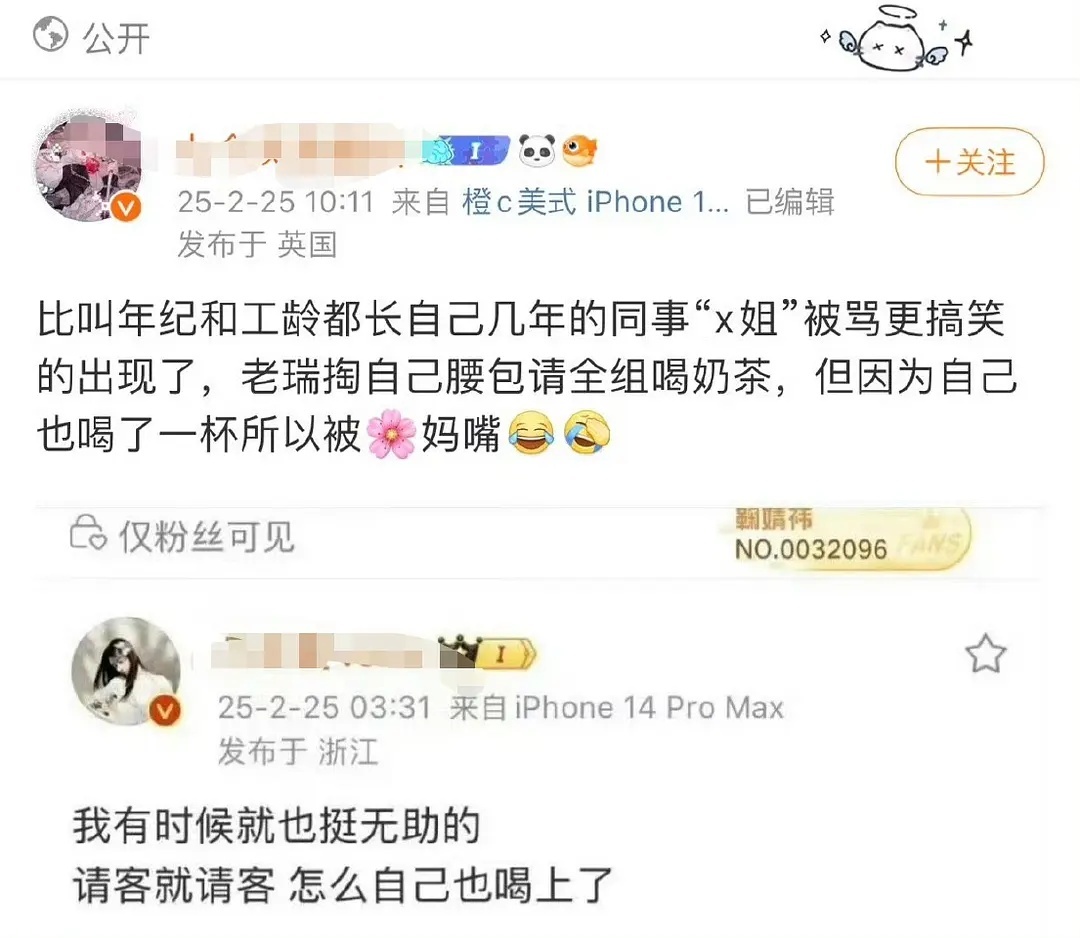Open the second poster's avatar
1080x938 pixels.
pyautogui.click(x=127, y=671)
